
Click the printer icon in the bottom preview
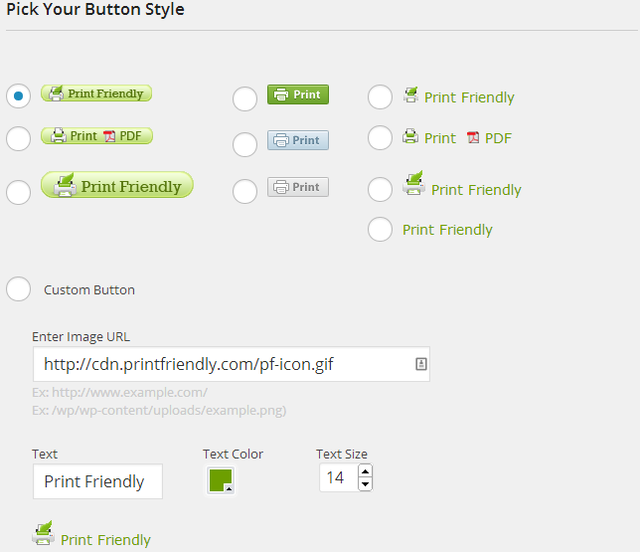pos(43,535)
